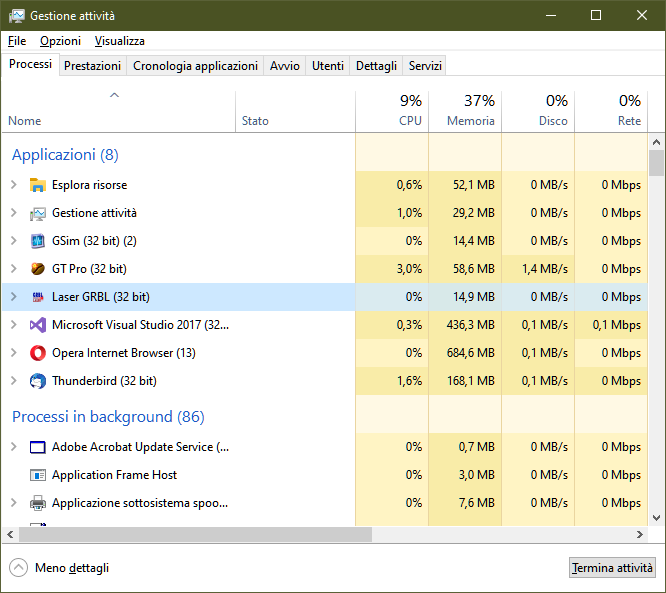The image size is (666, 593).
Task: Expand the Esplora risorse process row
Action: pyautogui.click(x=14, y=185)
